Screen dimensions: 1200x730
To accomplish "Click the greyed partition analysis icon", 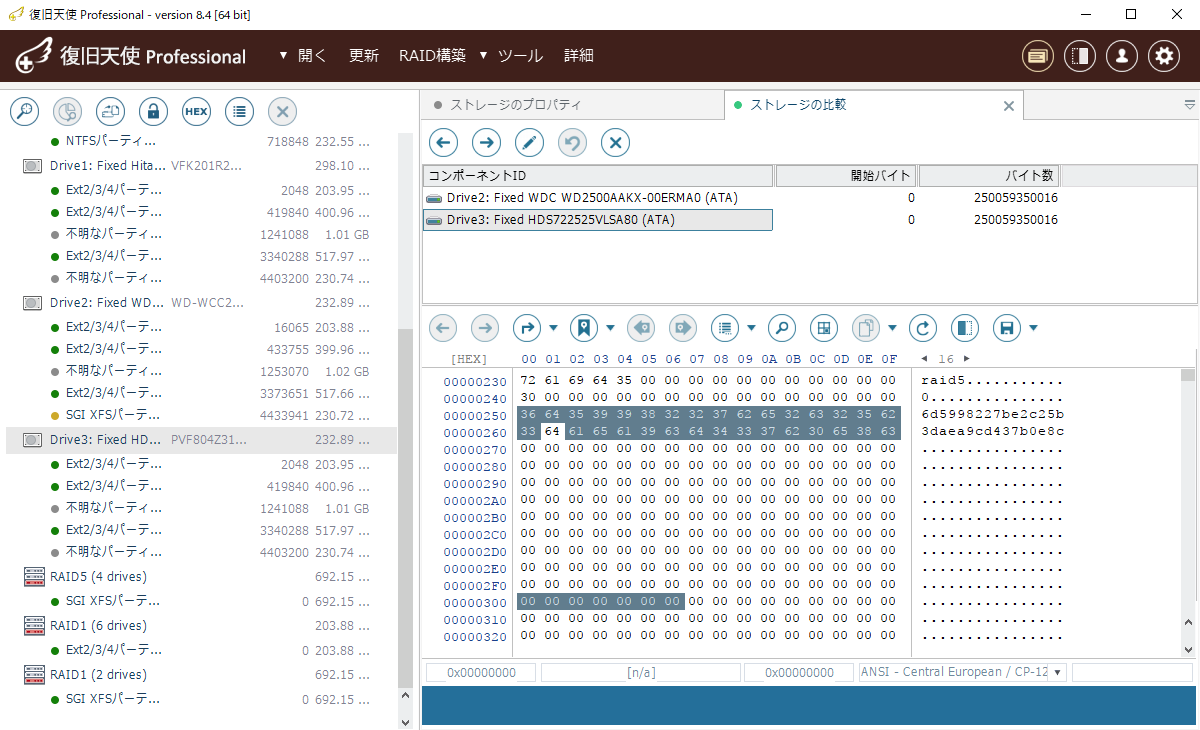I will pyautogui.click(x=67, y=112).
